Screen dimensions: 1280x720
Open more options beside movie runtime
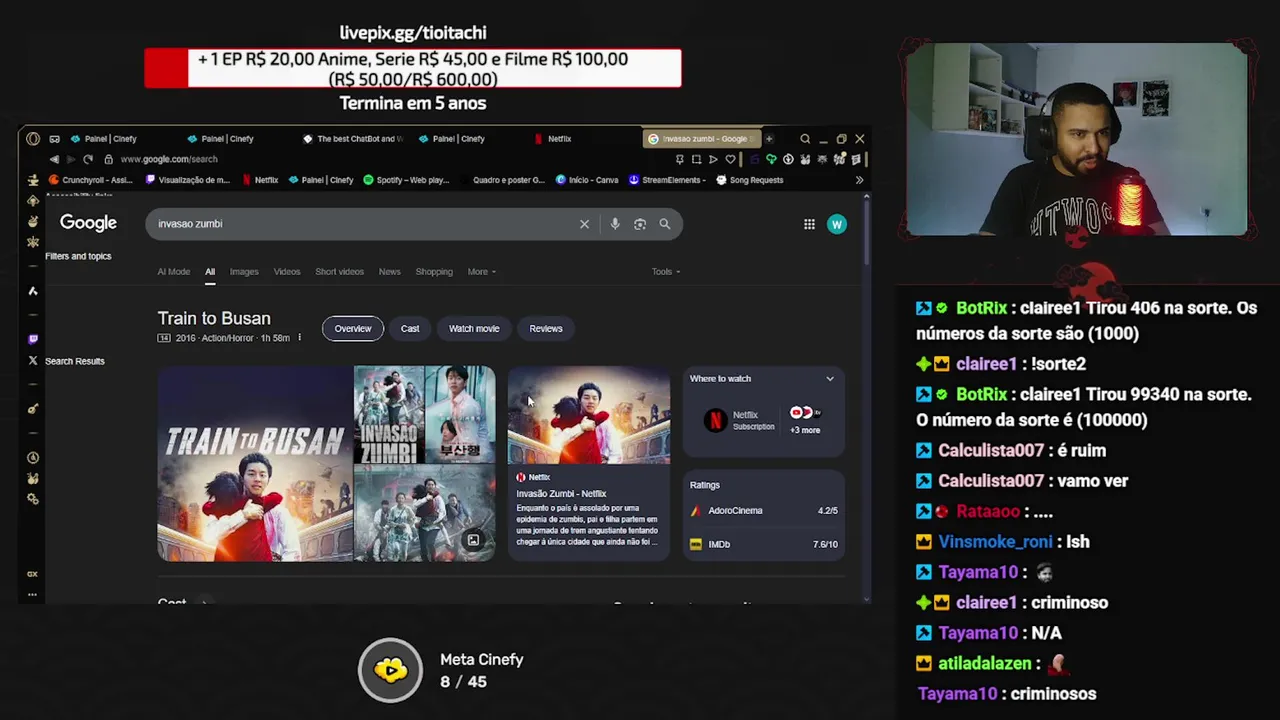(x=299, y=338)
